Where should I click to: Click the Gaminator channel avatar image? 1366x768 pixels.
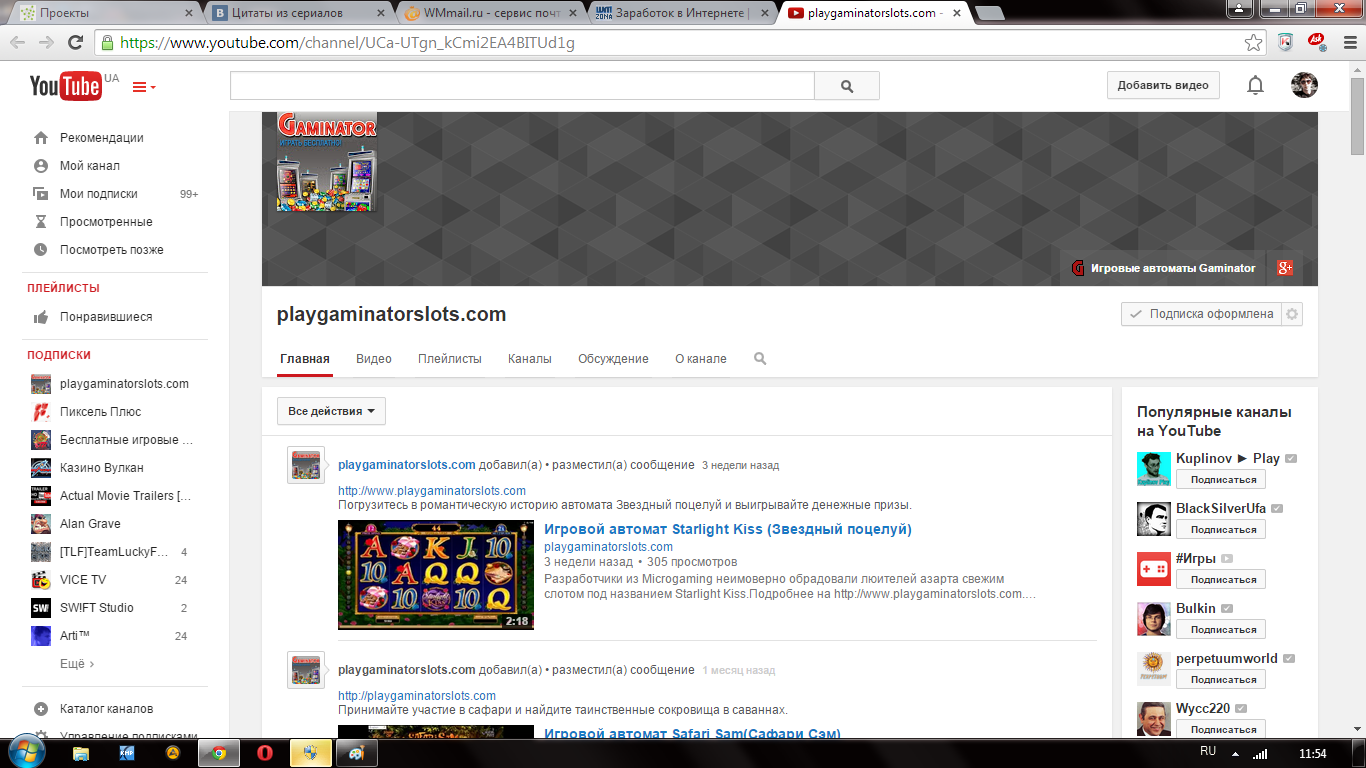(327, 162)
